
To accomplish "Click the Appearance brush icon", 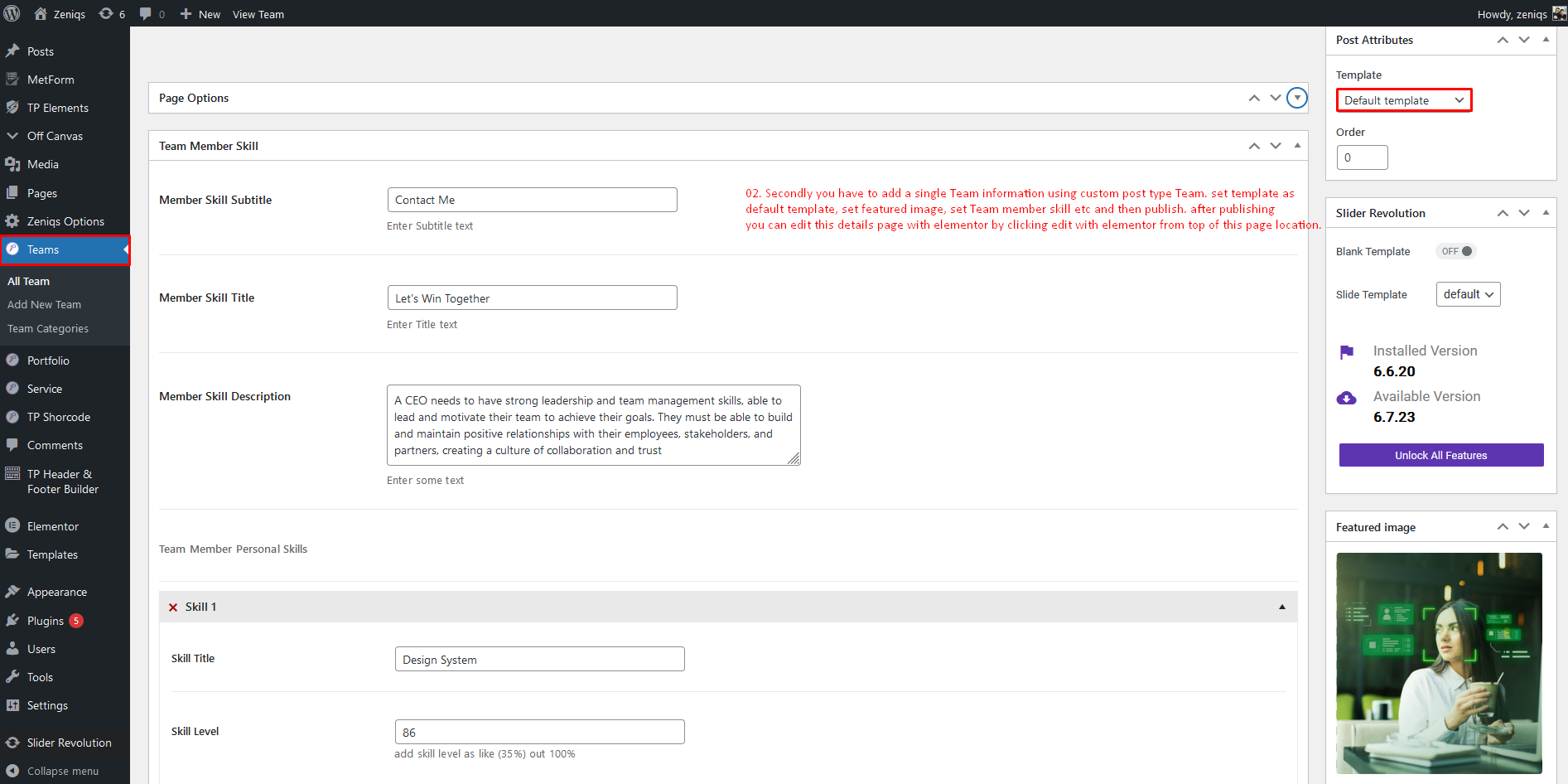I will 12,592.
